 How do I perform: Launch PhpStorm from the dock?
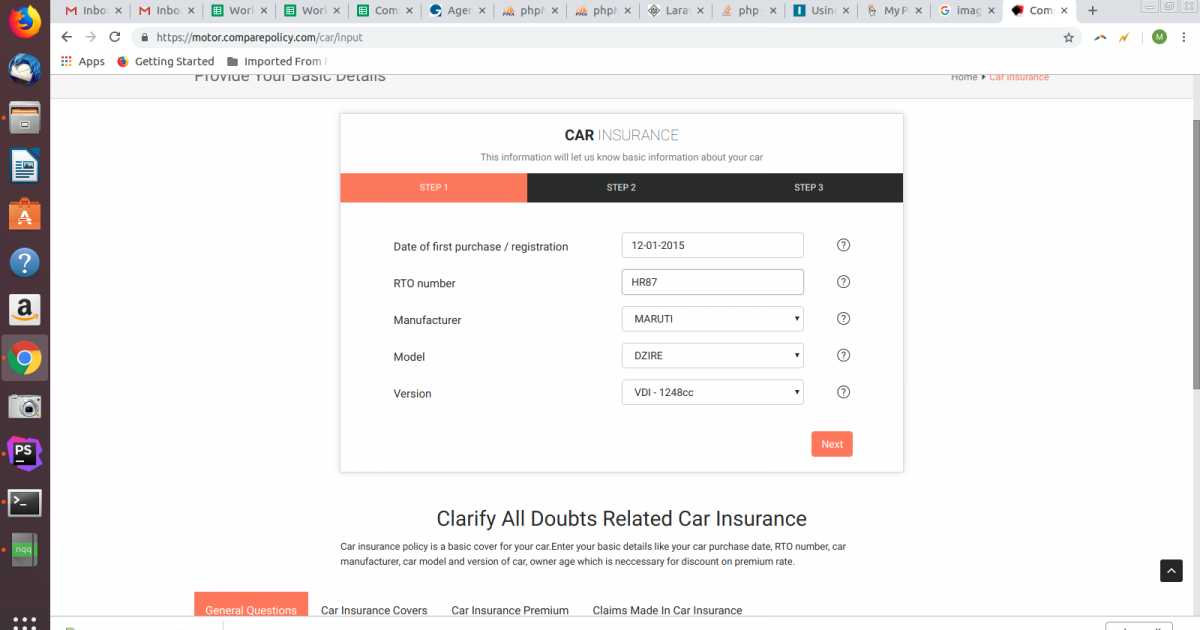click(x=24, y=454)
